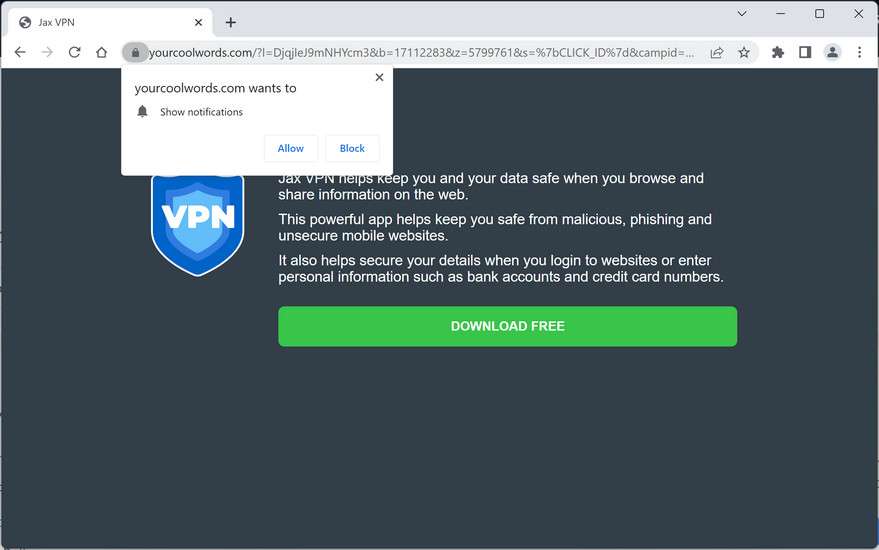Reload the current page

[x=74, y=53]
